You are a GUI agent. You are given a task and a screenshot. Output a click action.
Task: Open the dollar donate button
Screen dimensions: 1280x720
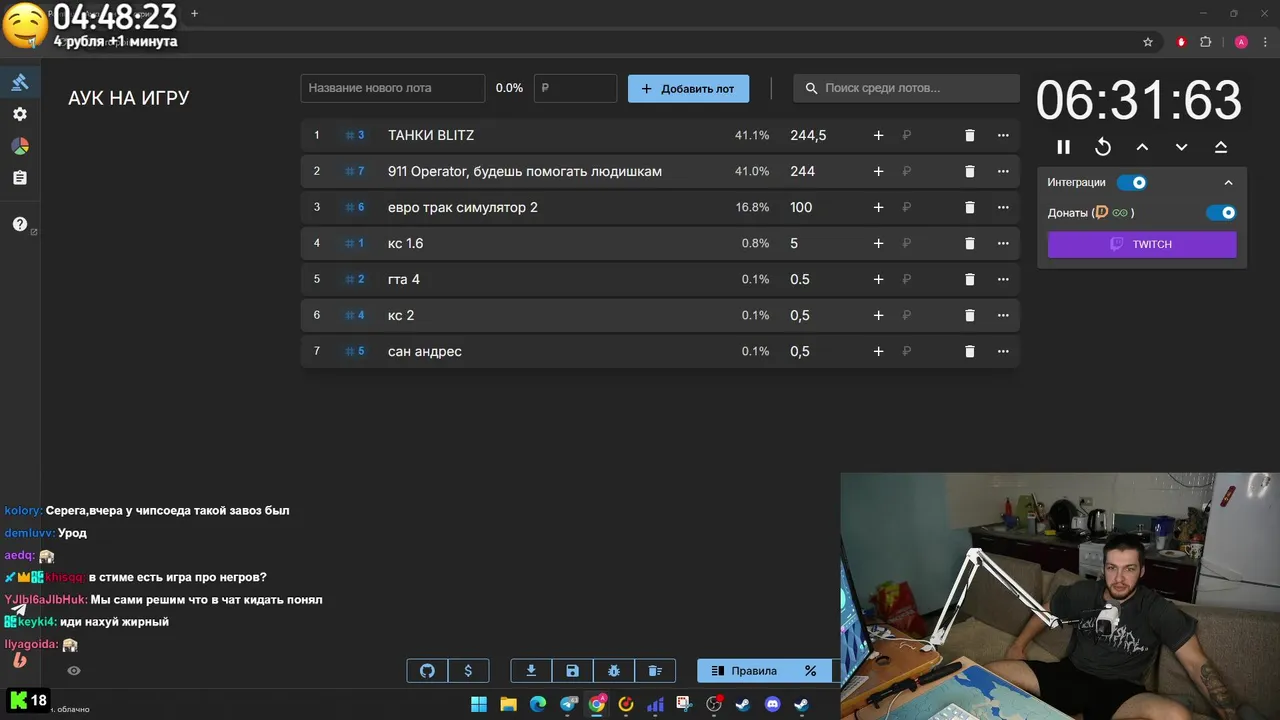468,671
